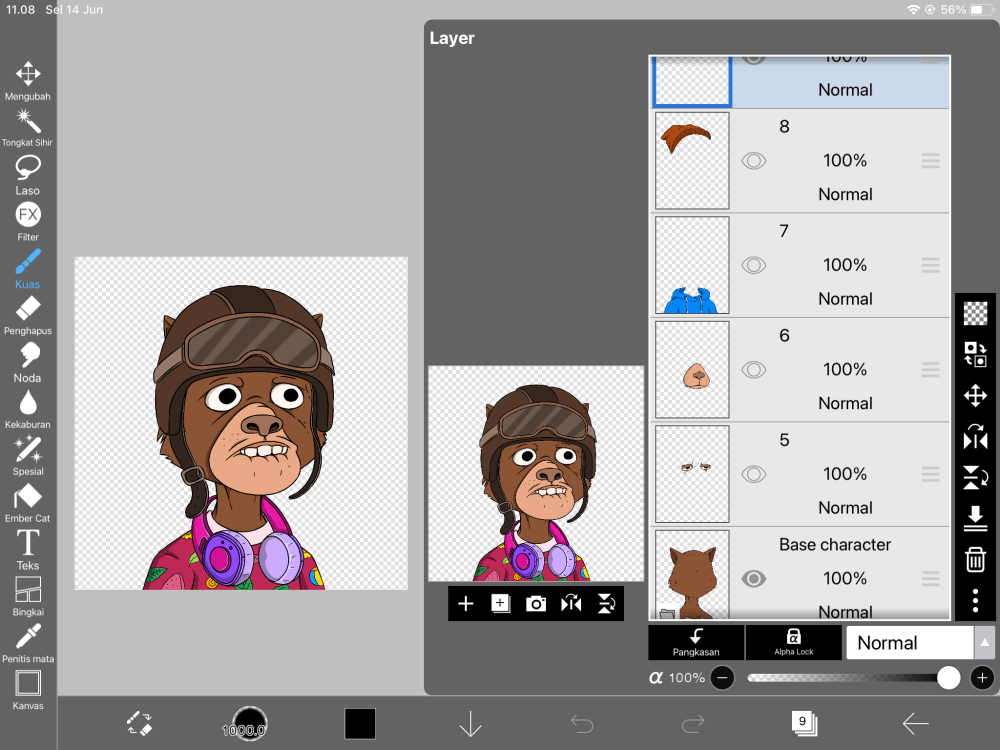Click horizontal flip icon in right strip
This screenshot has height=750, width=1000.
(975, 437)
